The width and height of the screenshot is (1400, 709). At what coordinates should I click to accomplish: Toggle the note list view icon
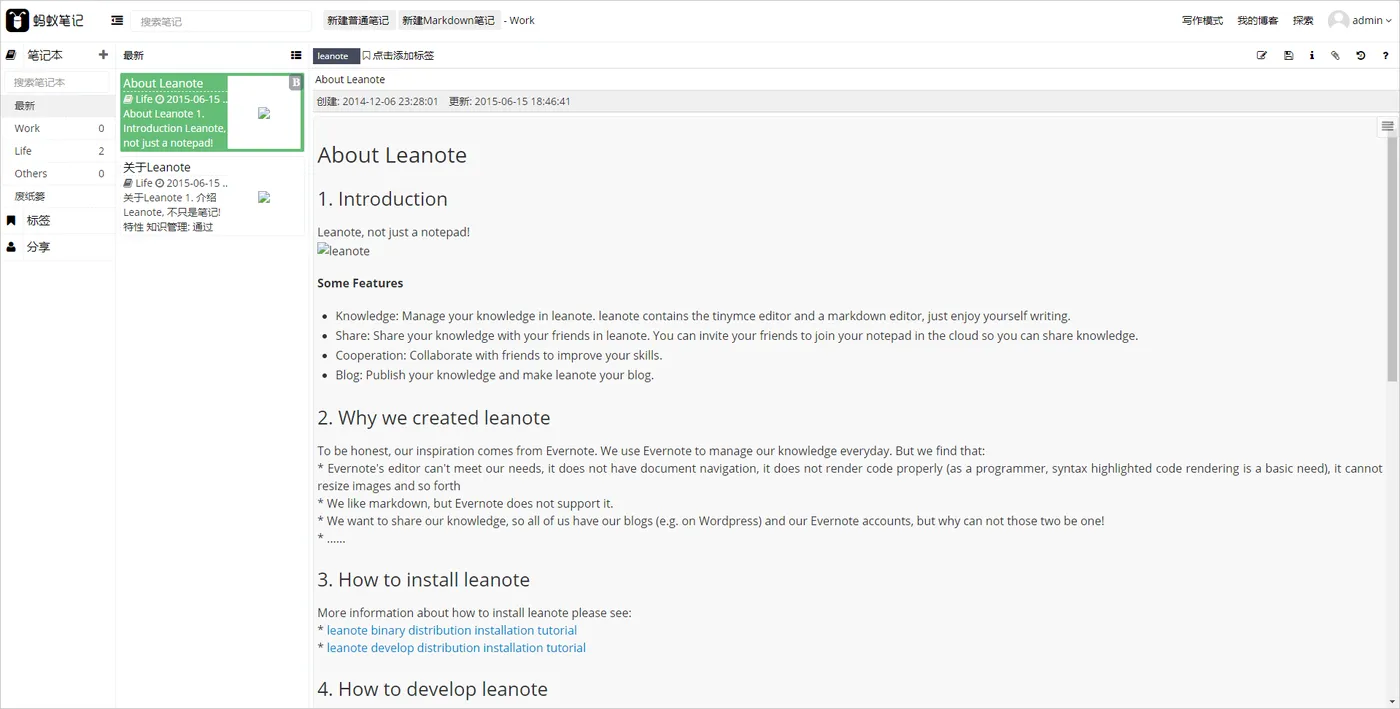pos(296,56)
